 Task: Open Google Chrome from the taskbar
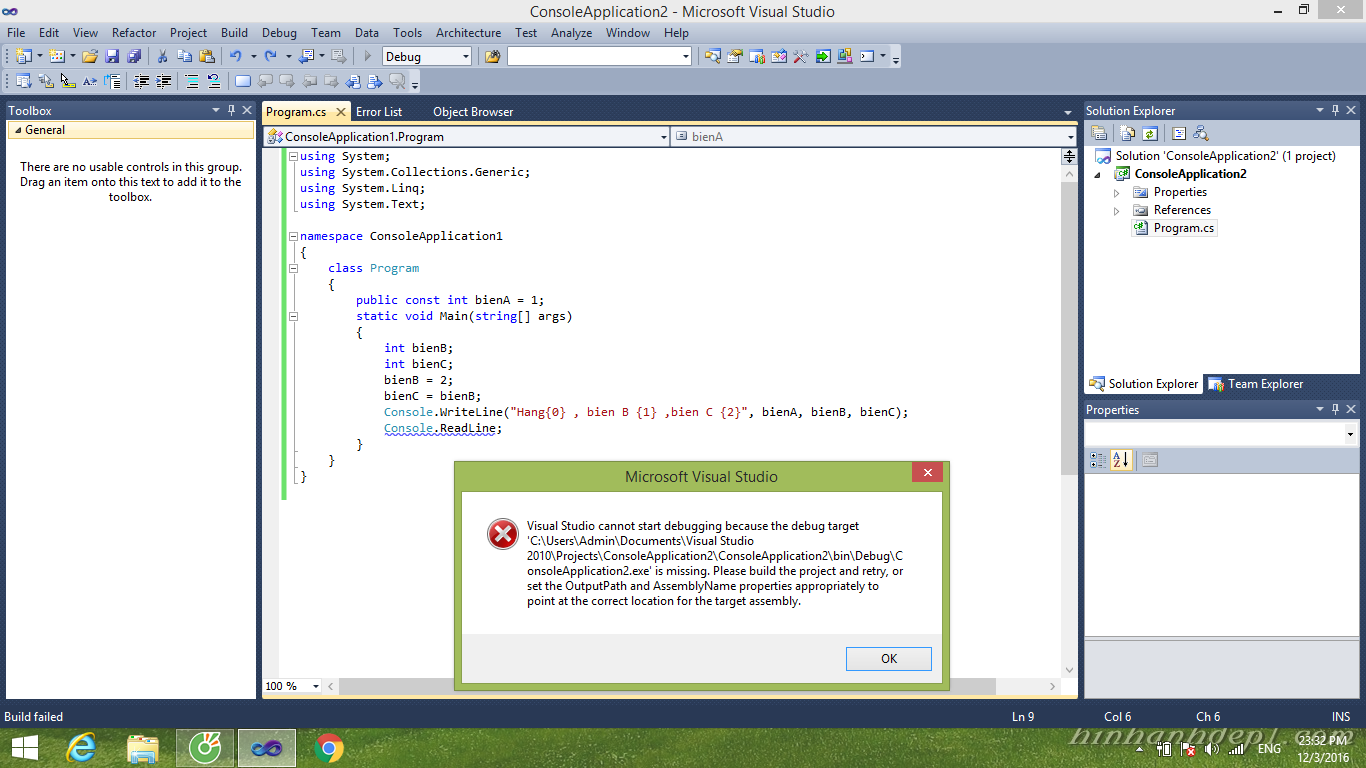tap(329, 748)
